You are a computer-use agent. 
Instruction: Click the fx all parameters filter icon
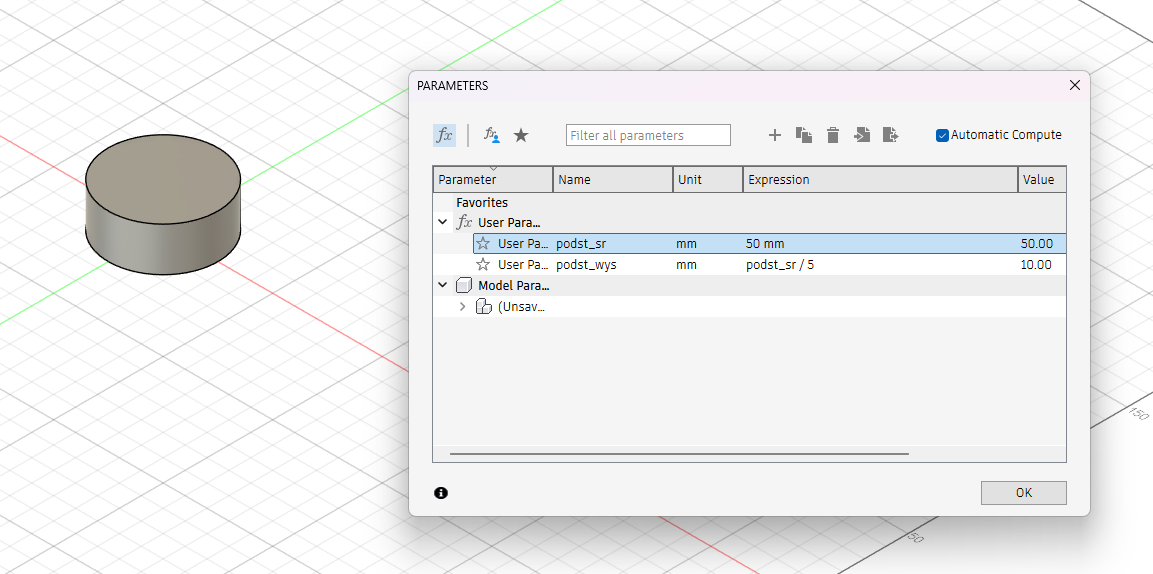tap(444, 135)
